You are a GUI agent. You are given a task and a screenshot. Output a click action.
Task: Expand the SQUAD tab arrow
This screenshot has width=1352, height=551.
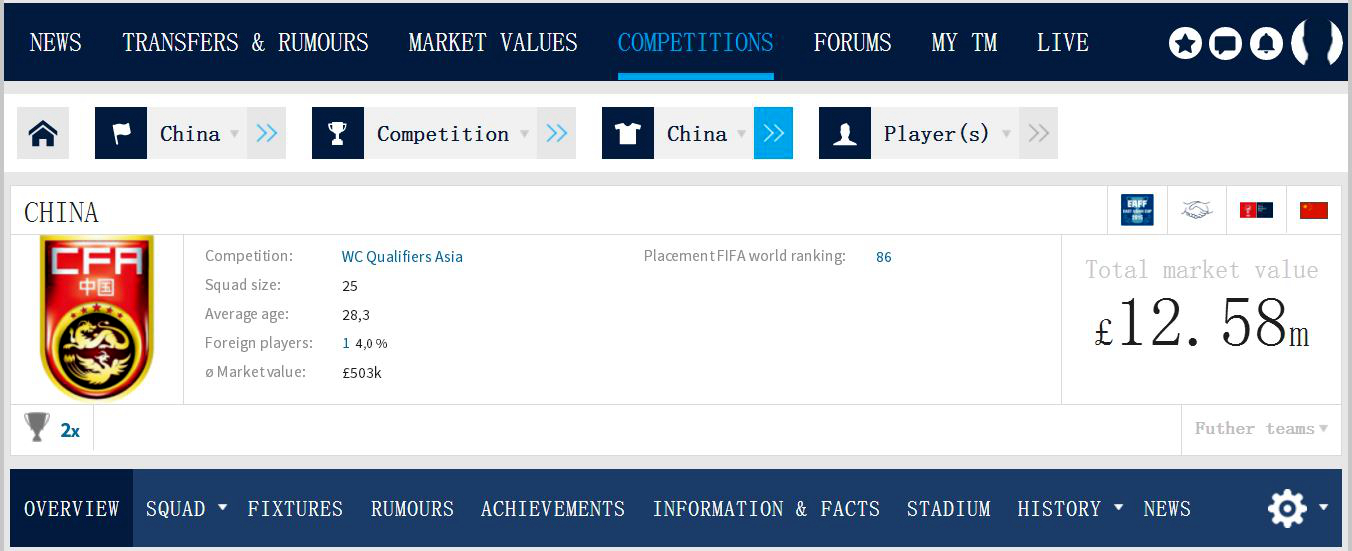click(x=223, y=507)
